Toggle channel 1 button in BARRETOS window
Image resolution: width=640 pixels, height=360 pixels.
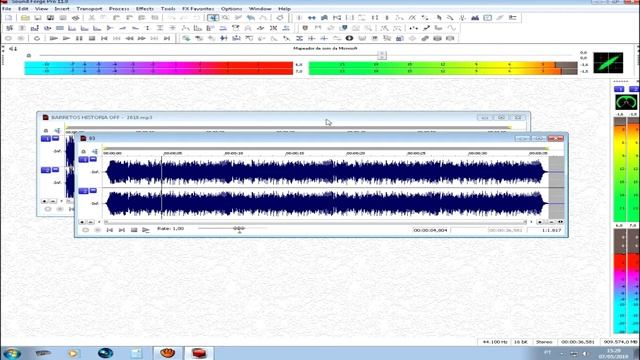tap(46, 139)
